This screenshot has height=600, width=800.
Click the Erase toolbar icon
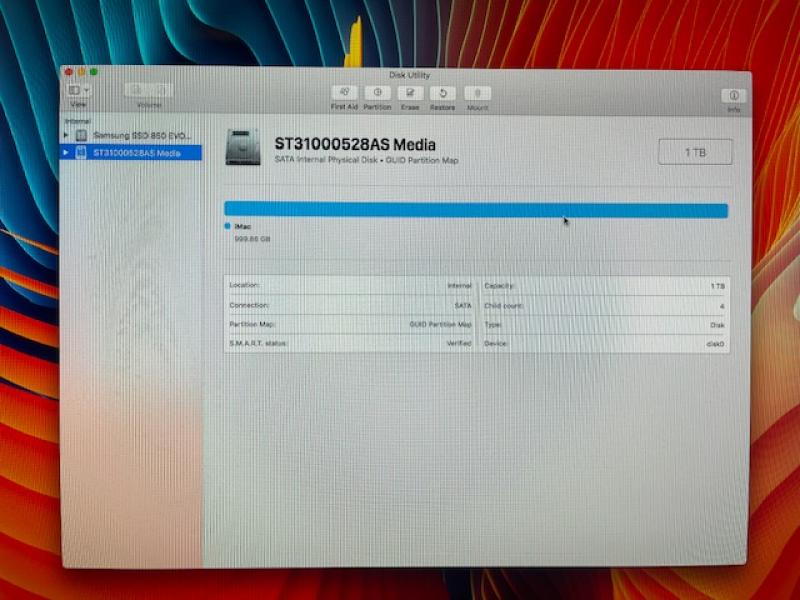(x=410, y=93)
